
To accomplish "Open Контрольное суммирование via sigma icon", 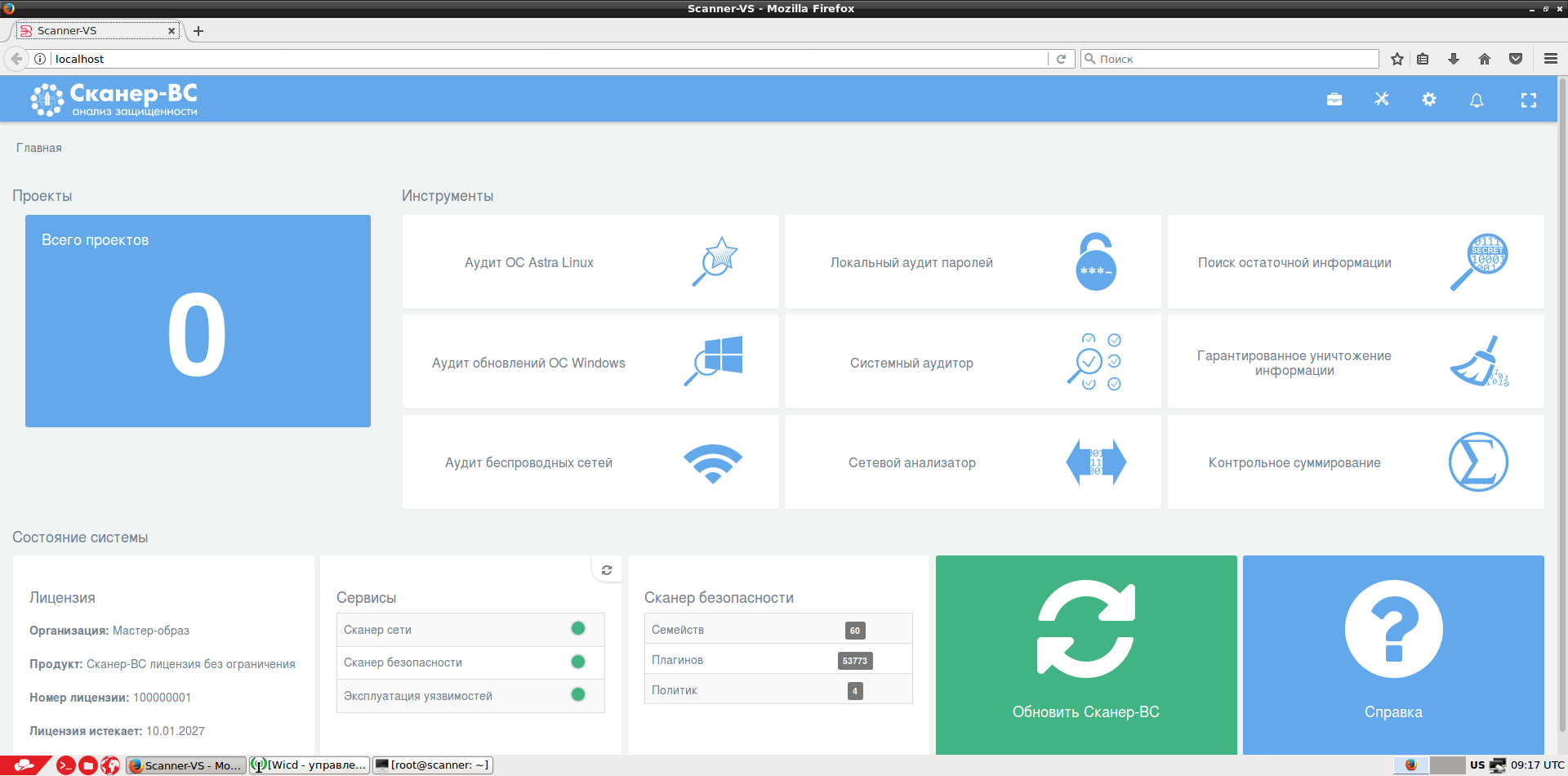I will pos(1478,462).
